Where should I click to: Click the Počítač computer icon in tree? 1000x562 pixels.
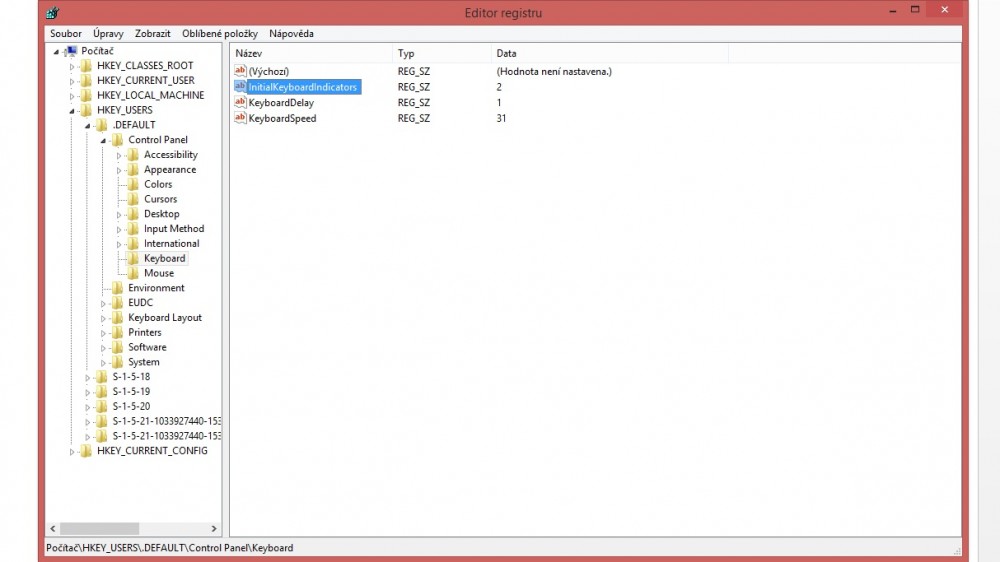click(x=71, y=51)
